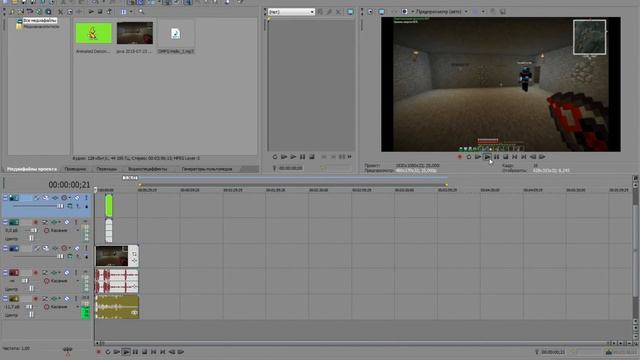Pause in the trimmer window transport
Viewport: 640px width, 360px height.
pyautogui.click(x=302, y=157)
